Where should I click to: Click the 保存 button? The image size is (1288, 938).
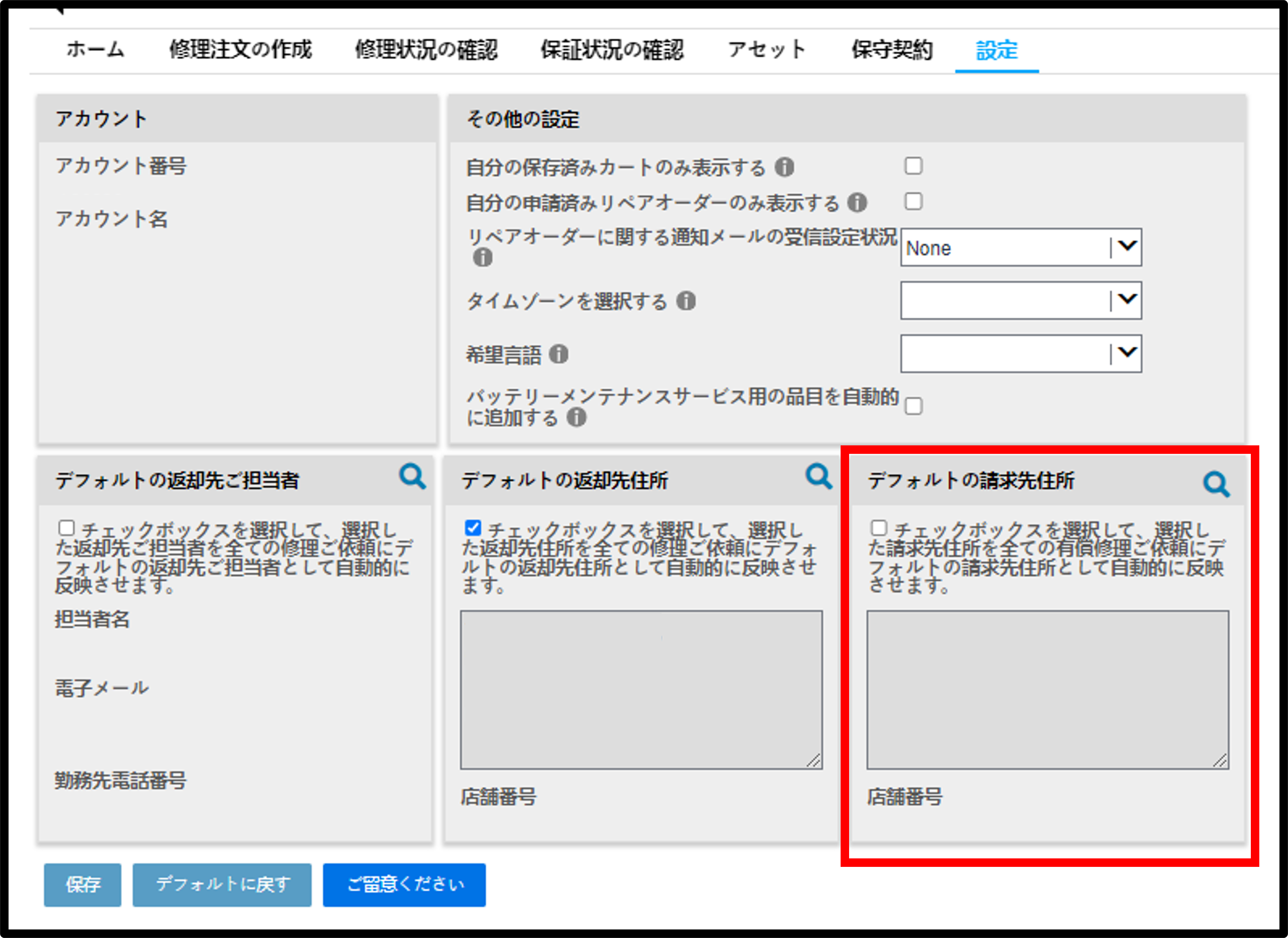coord(83,885)
